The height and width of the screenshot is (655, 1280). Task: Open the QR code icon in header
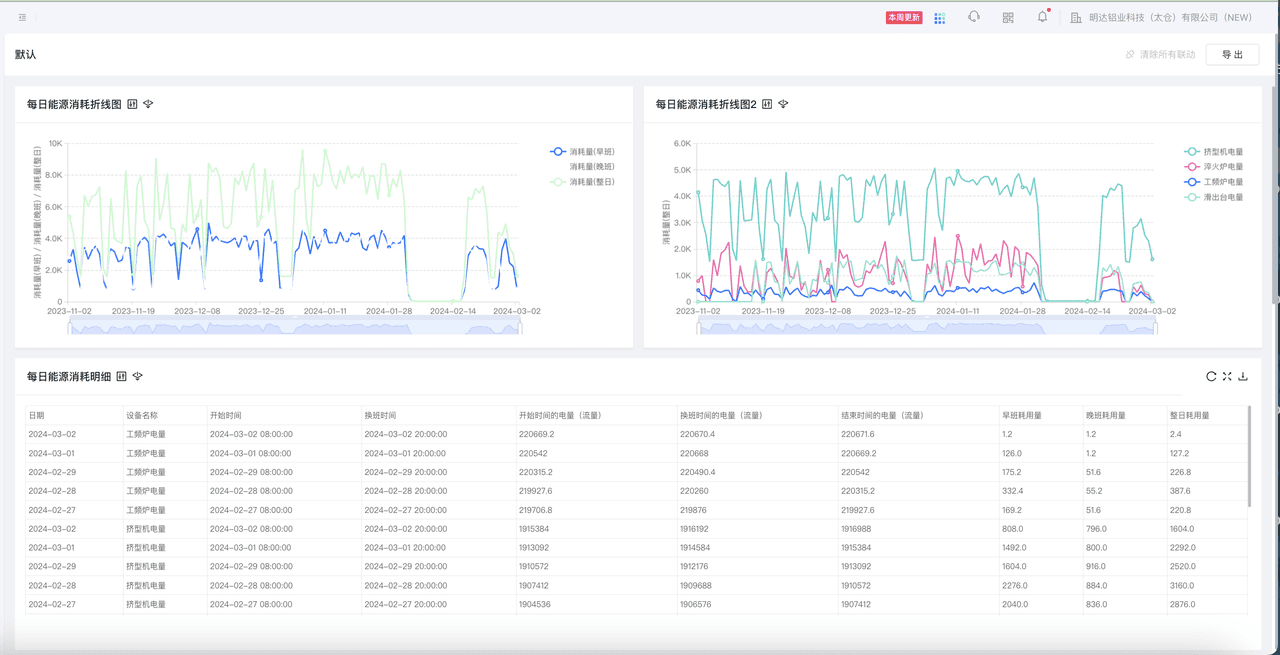[x=1008, y=18]
